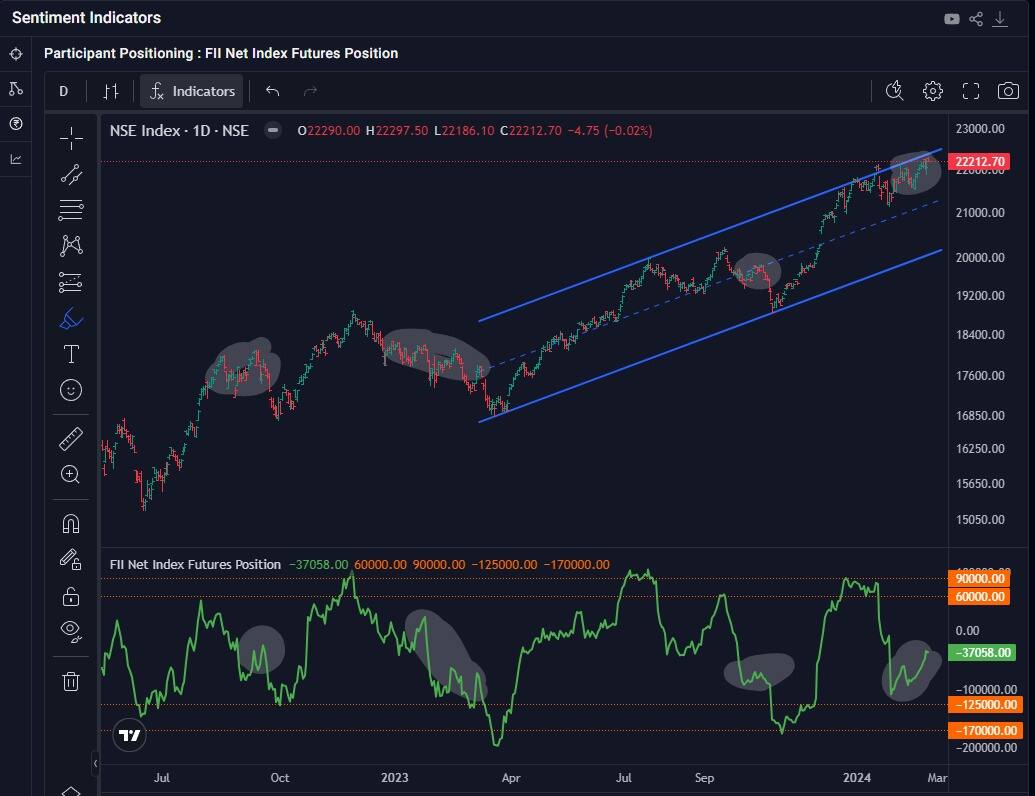
Task: Activate the zoom in tool
Action: pos(71,474)
